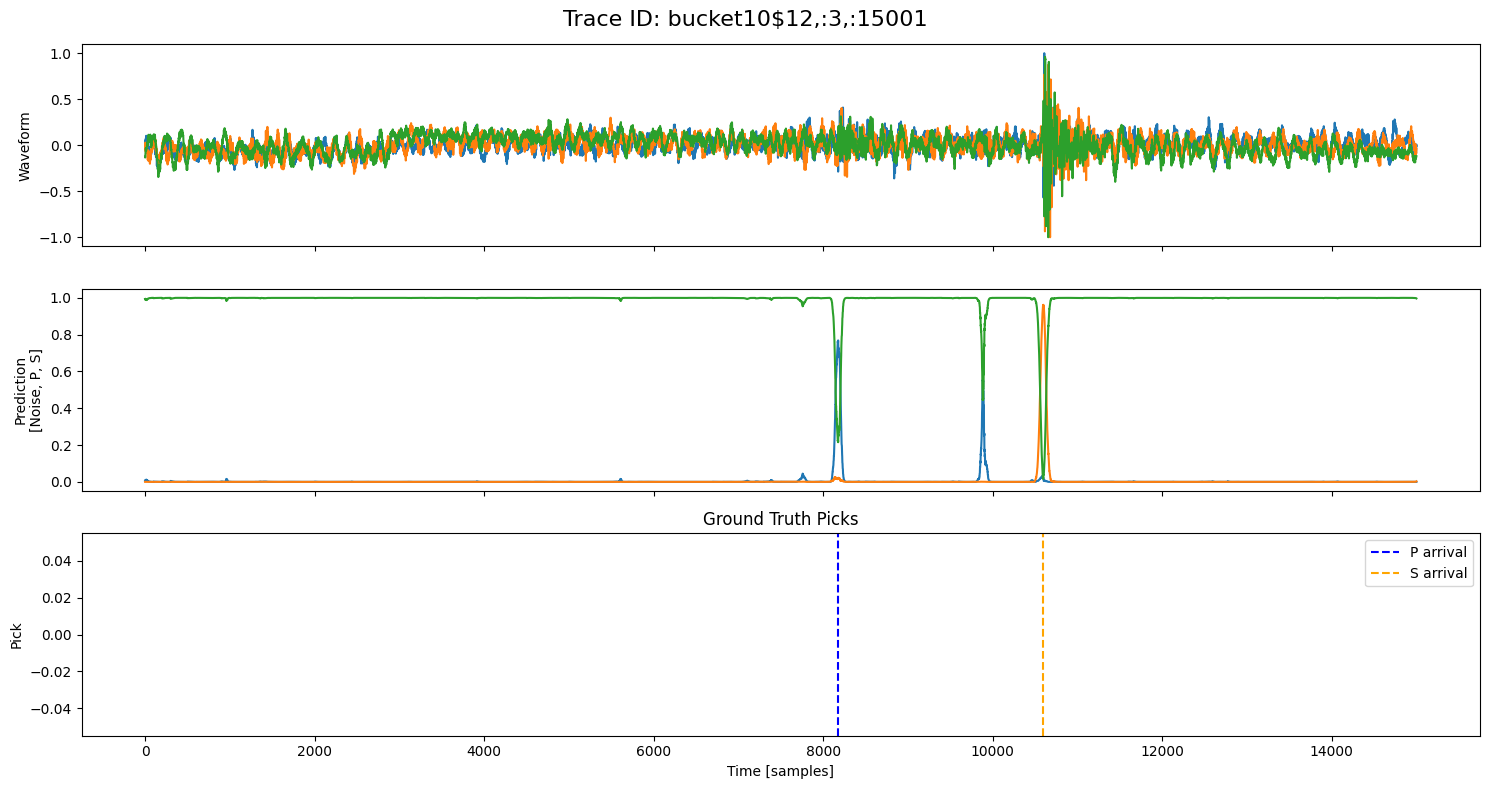The image size is (1489, 789).
Task: Click the 0 x-axis tick label
Action: pyautogui.click(x=146, y=750)
